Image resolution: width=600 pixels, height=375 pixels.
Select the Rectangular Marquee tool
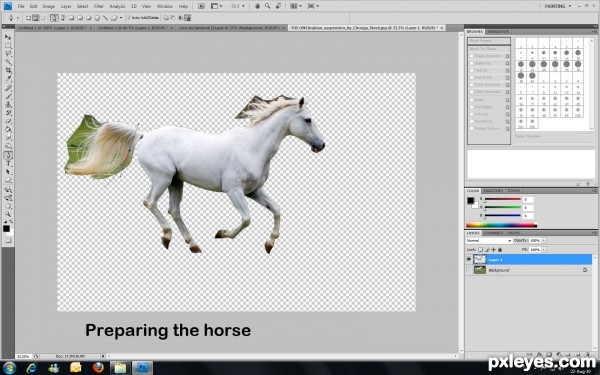pos(8,46)
